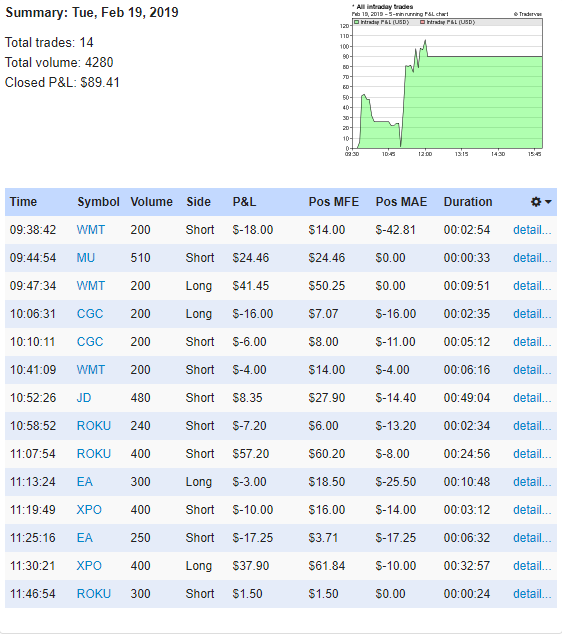View detail for 10:10:11 CGC trade
Screen dimensions: 562x635
[x=532, y=341]
